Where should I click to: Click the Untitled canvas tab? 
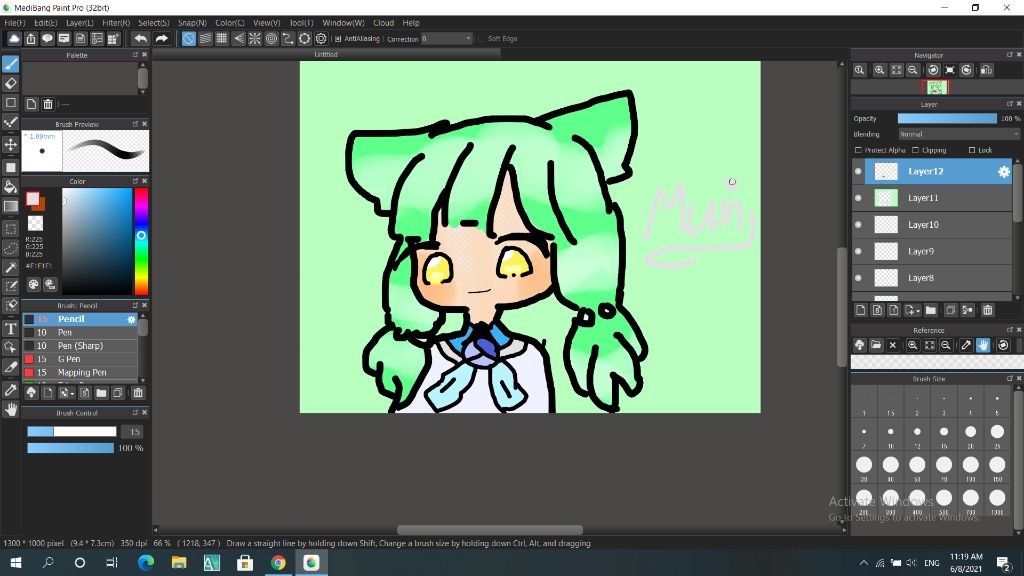326,54
